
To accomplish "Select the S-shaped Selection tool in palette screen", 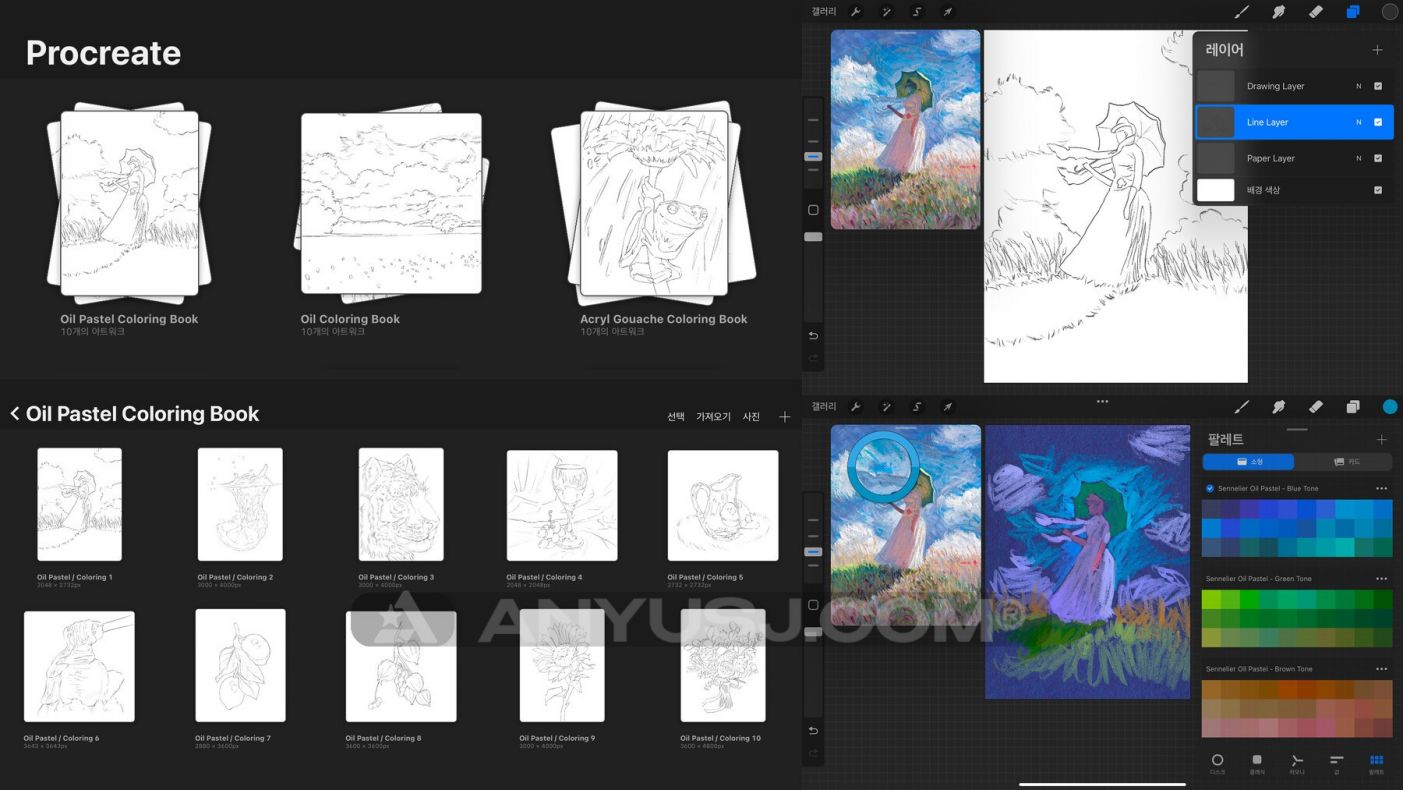I will [x=917, y=407].
